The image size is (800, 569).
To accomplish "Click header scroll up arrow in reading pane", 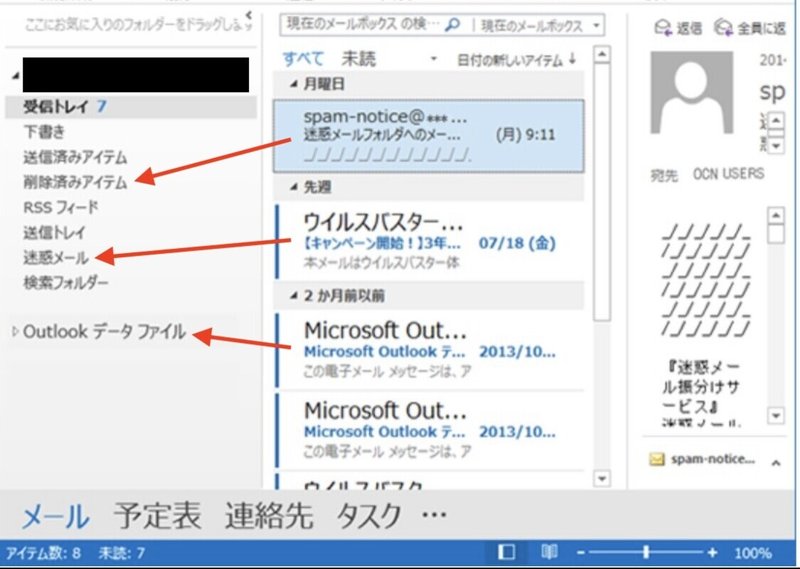I will [x=776, y=121].
